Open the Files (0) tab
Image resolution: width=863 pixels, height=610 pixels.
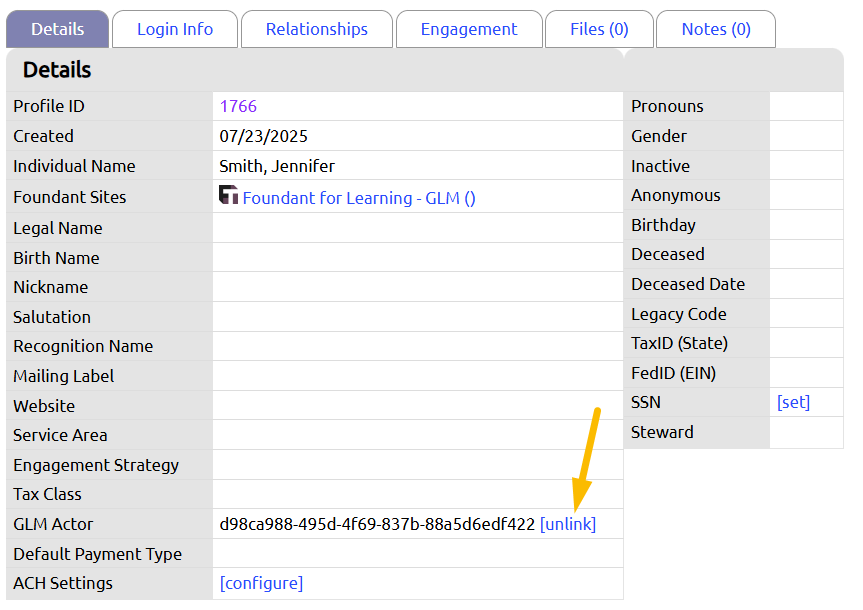click(x=599, y=29)
